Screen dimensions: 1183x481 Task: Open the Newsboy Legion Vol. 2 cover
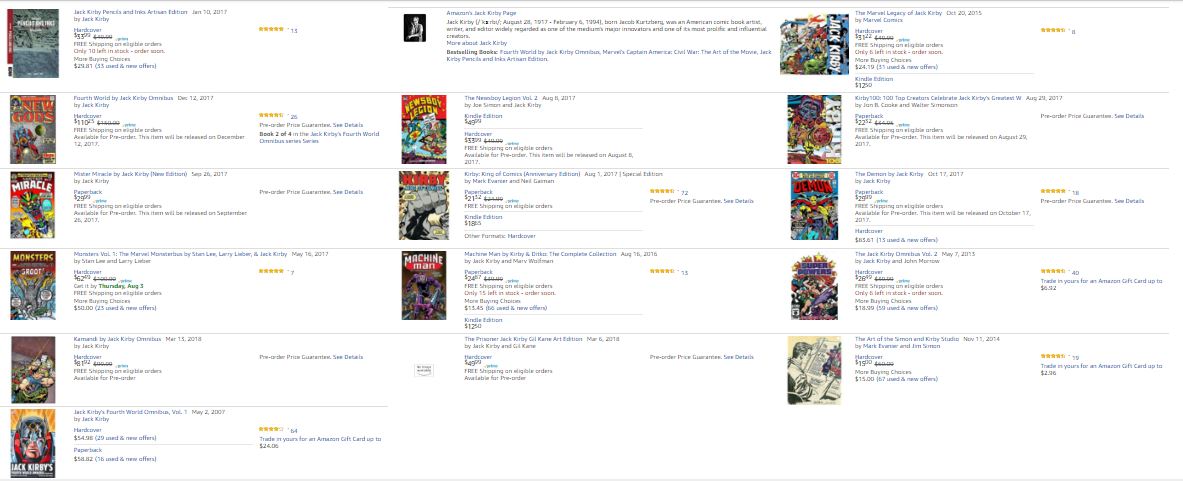point(423,129)
